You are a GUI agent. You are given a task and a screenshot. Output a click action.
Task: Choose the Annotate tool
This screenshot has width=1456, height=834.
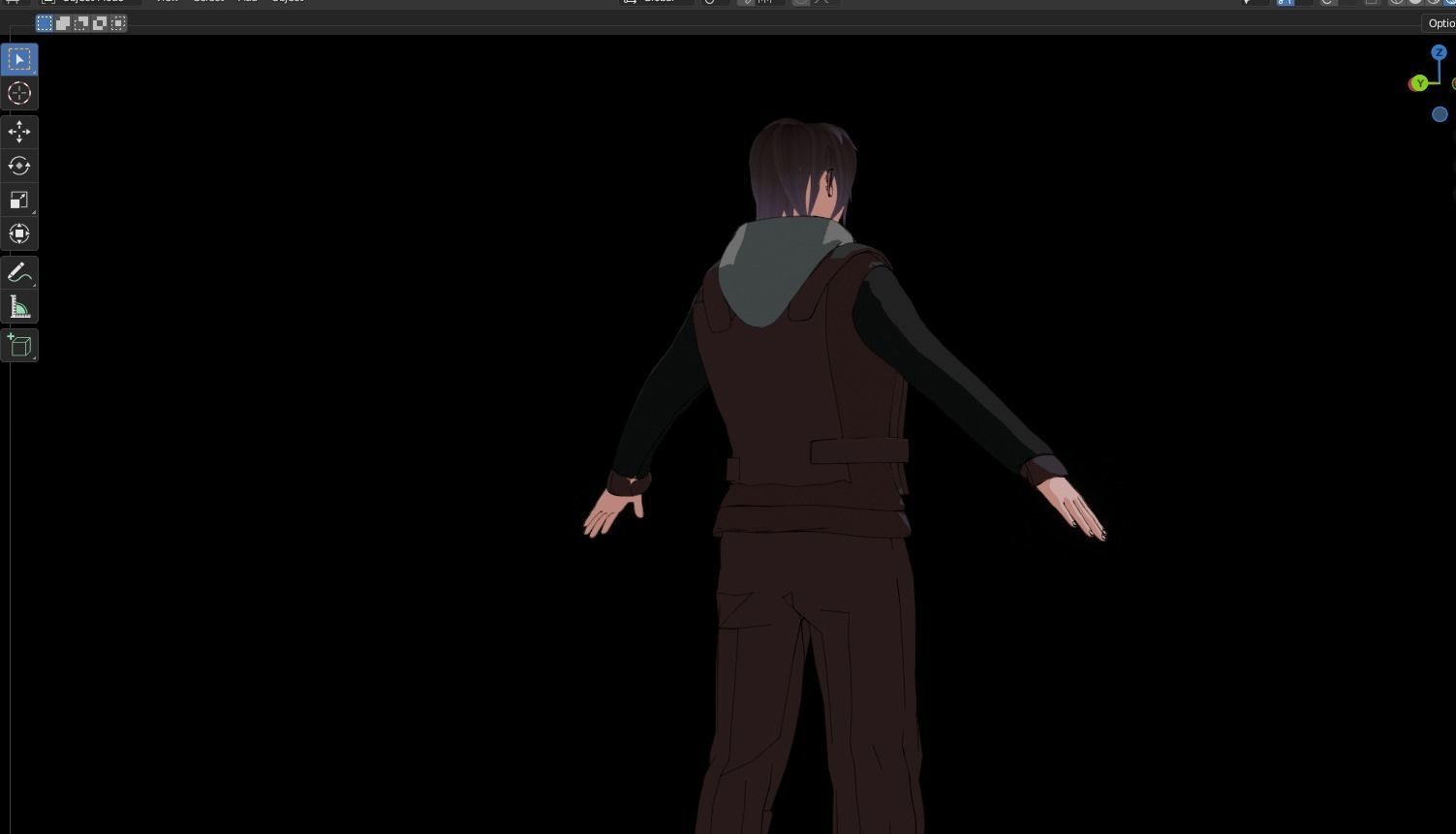(19, 271)
